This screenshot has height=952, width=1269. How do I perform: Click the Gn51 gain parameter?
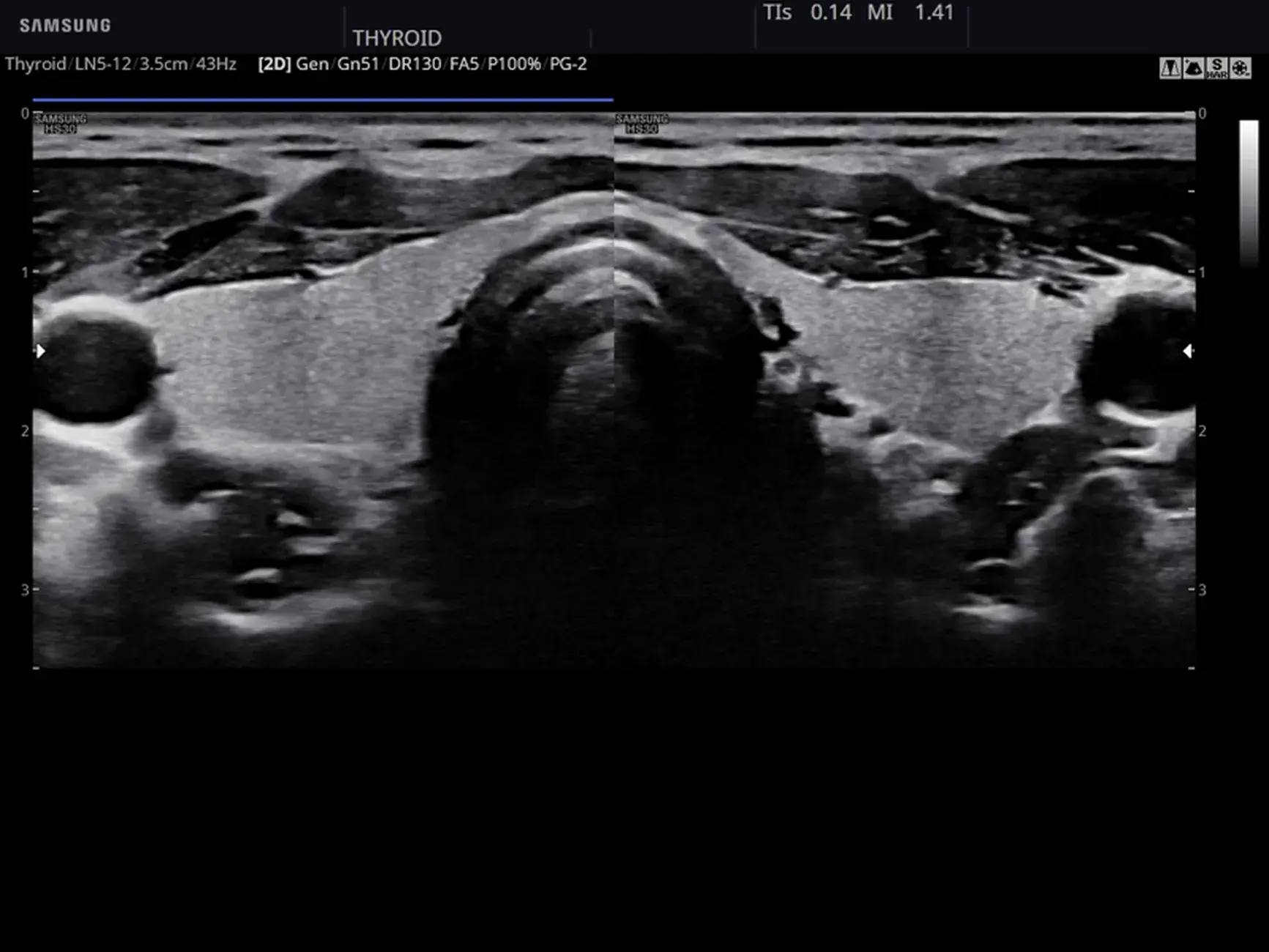click(358, 64)
